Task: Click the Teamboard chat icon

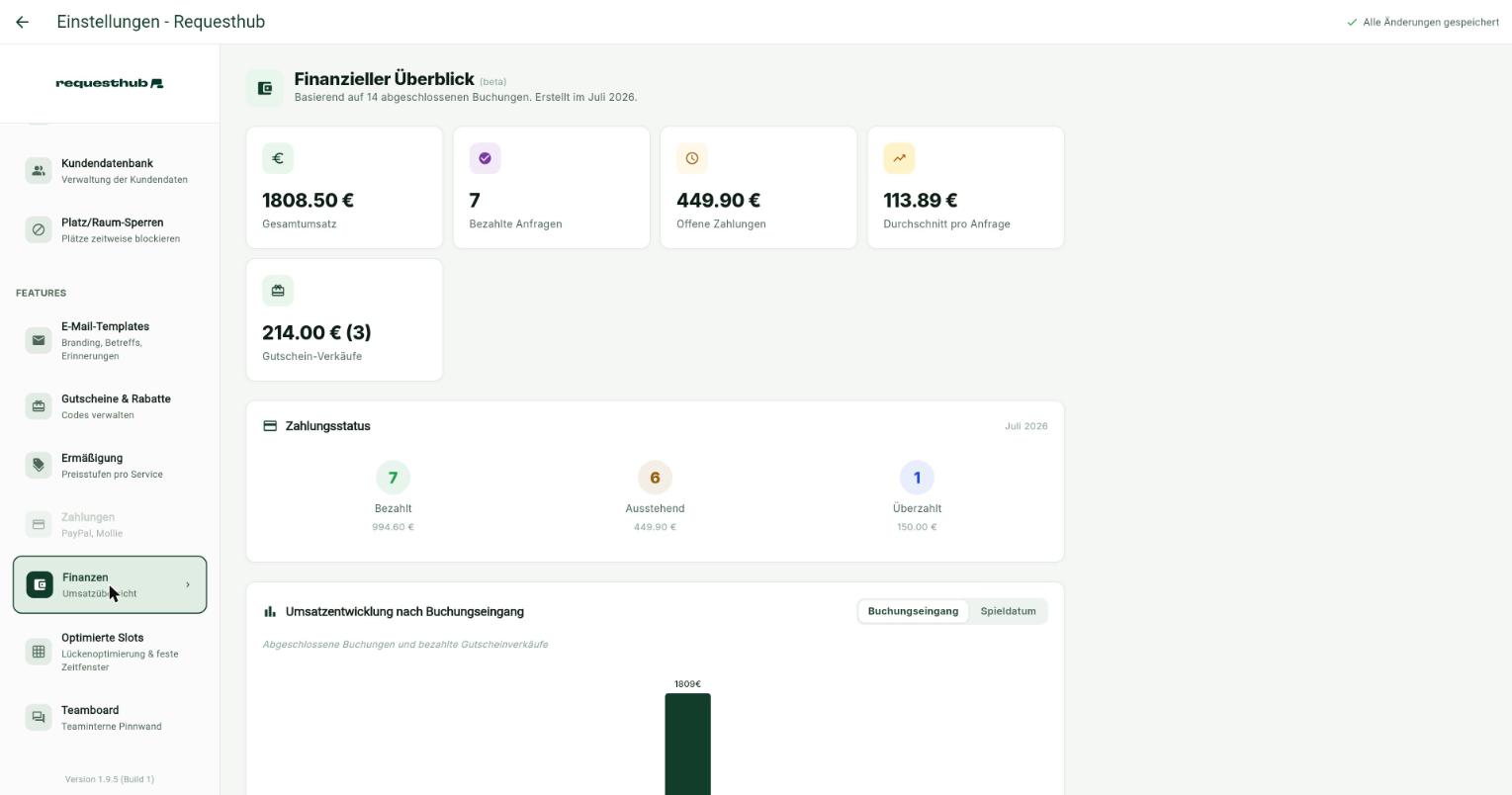Action: click(x=39, y=718)
